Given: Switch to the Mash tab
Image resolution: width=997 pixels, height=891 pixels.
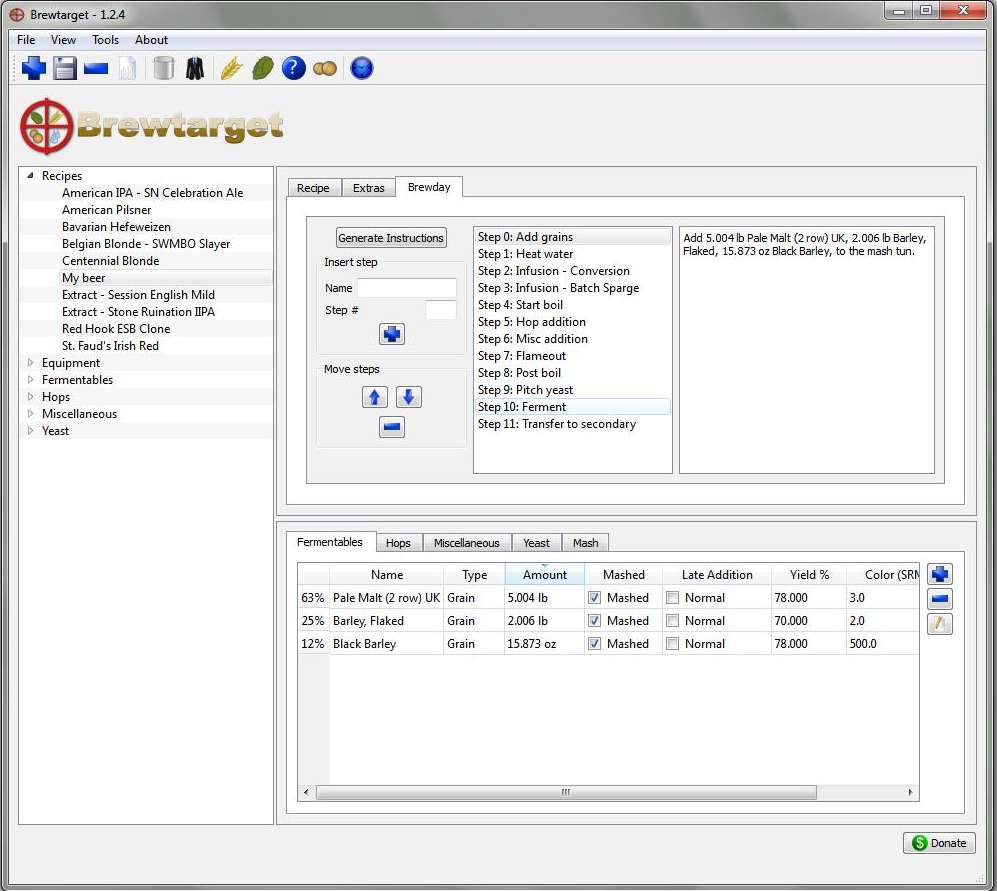Looking at the screenshot, I should click(x=585, y=543).
